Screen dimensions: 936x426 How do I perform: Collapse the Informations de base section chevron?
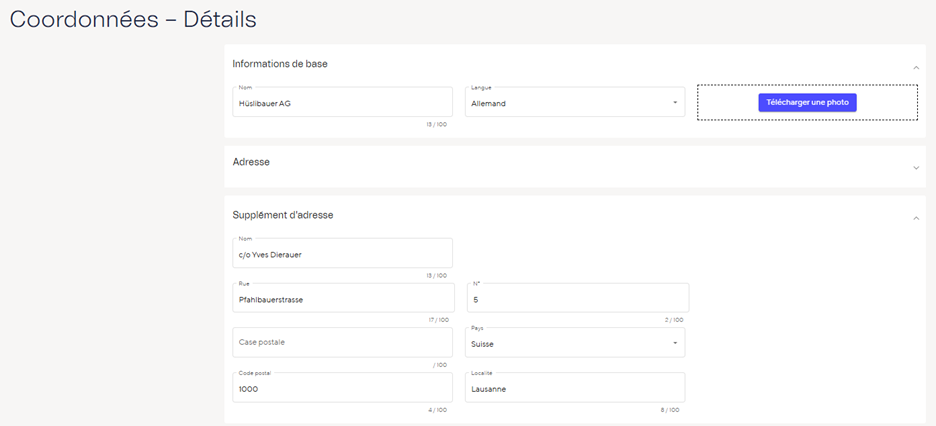pyautogui.click(x=916, y=67)
